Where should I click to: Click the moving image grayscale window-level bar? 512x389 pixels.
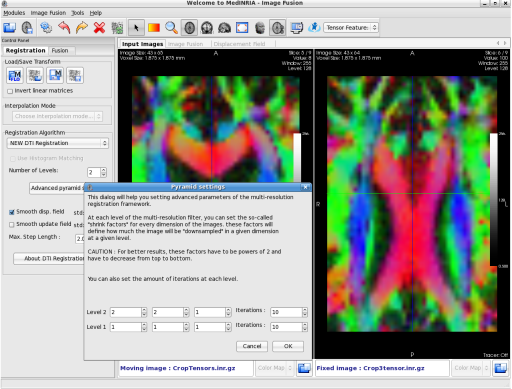click(x=297, y=158)
